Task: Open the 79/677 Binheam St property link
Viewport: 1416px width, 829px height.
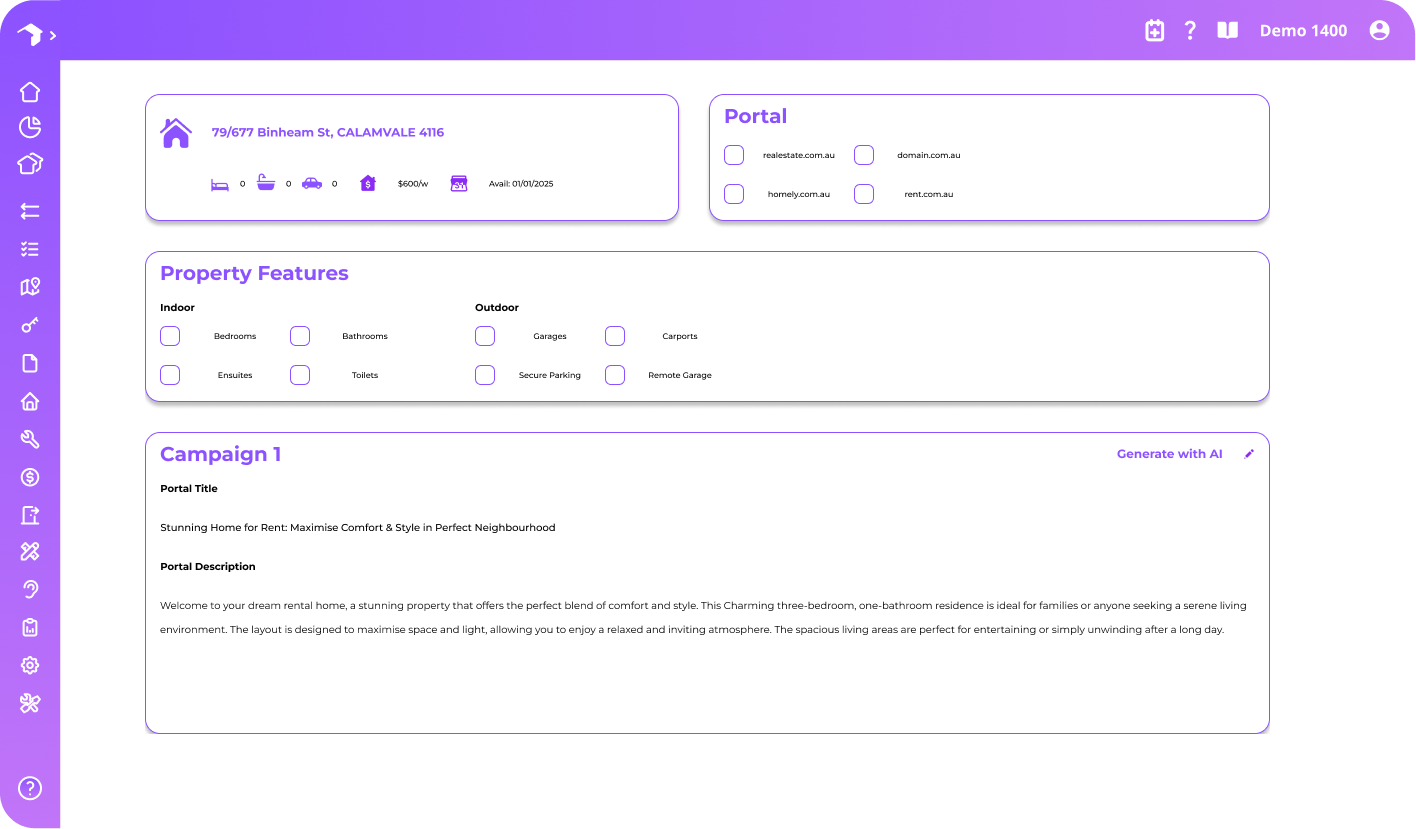Action: [x=327, y=132]
